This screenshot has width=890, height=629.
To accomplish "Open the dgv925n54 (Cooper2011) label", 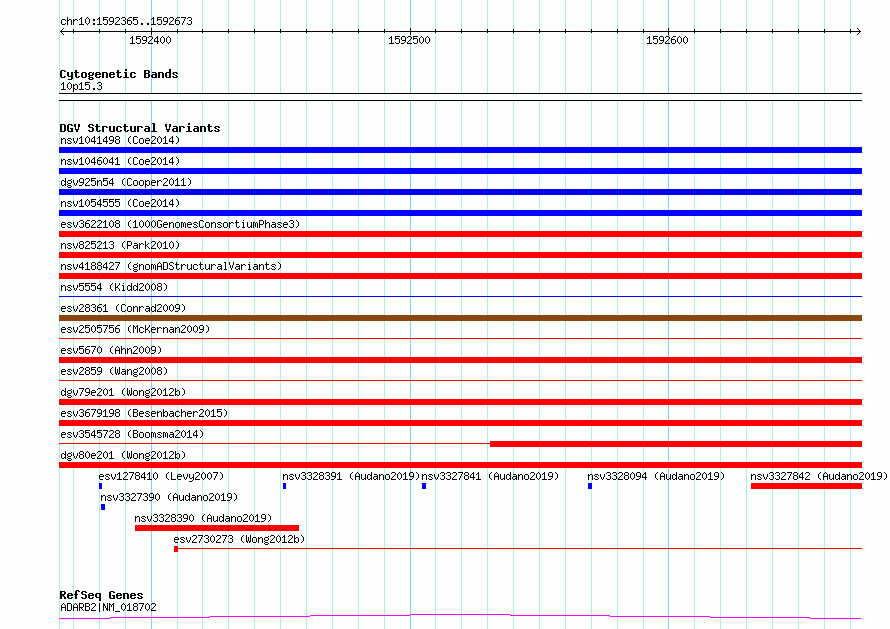I will pyautogui.click(x=126, y=182).
